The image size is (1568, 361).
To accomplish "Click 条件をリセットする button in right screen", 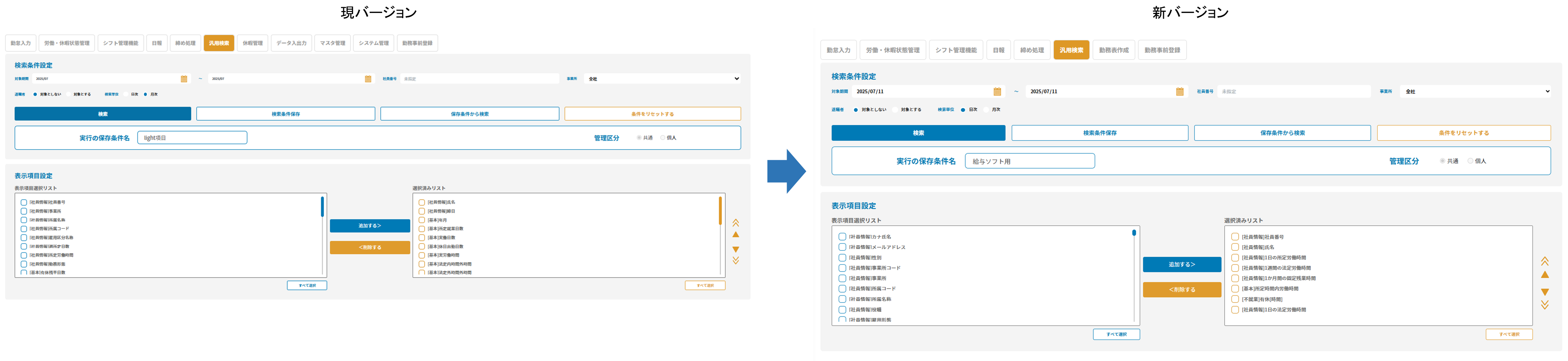I will (1463, 133).
